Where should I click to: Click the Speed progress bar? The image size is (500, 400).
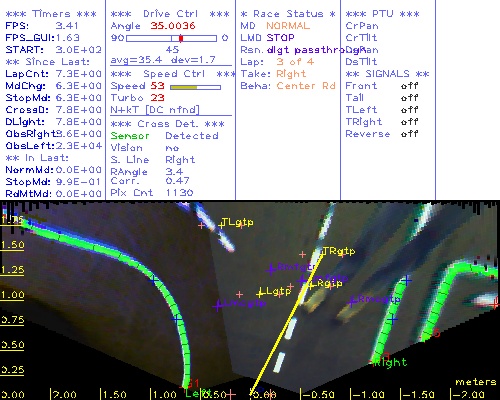[x=195, y=87]
